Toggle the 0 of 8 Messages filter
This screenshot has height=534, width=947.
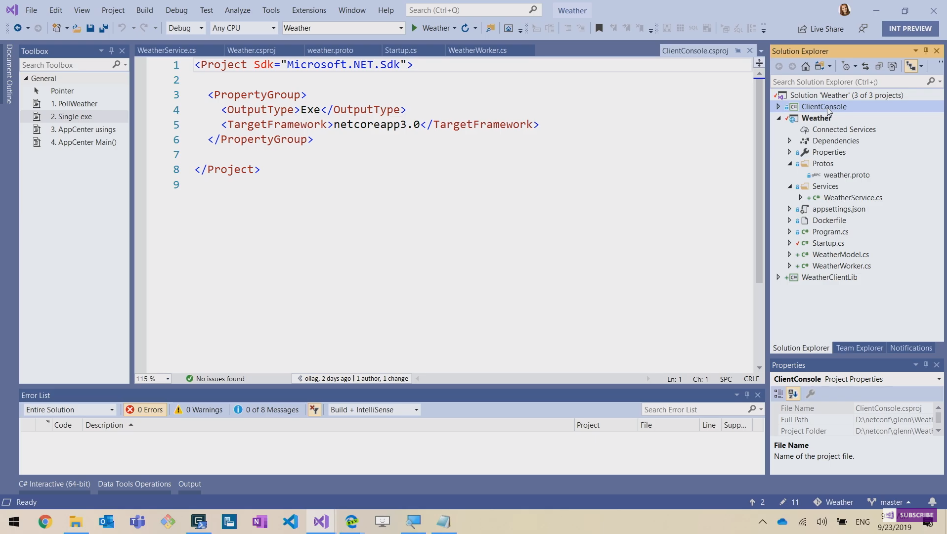point(266,410)
